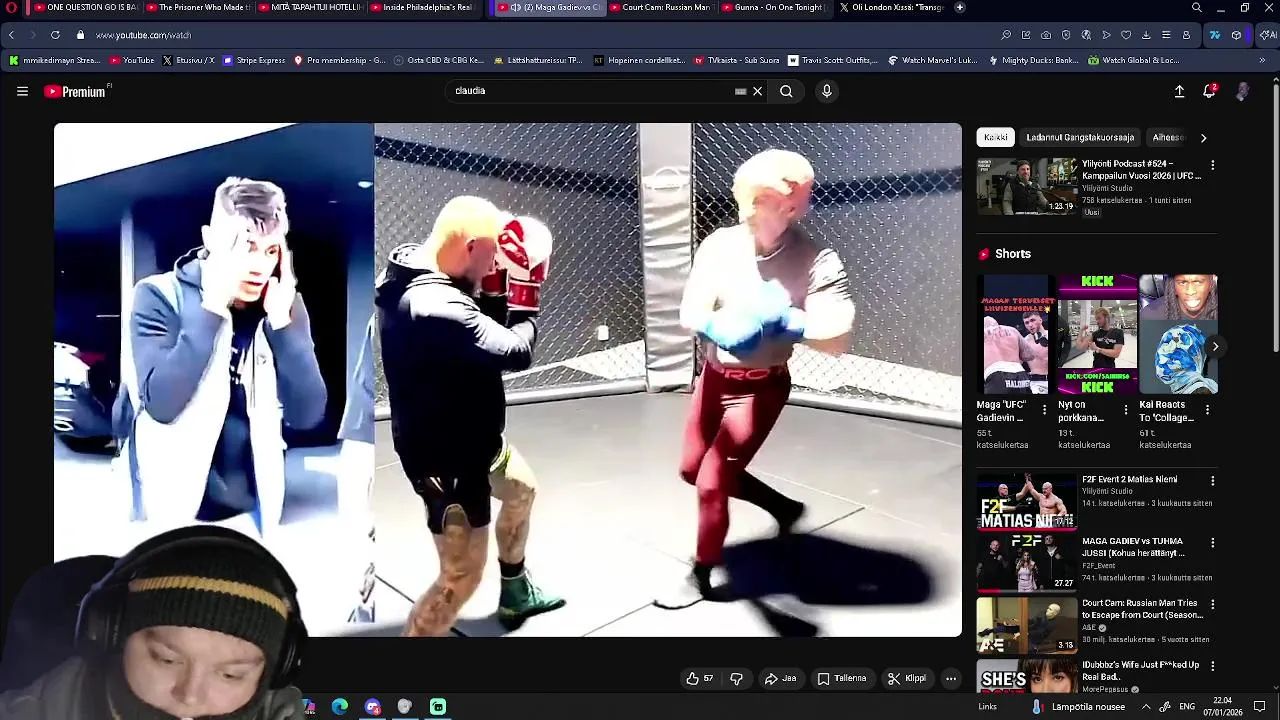Click the YouTube search input field
This screenshot has height=720, width=1280.
[x=590, y=91]
